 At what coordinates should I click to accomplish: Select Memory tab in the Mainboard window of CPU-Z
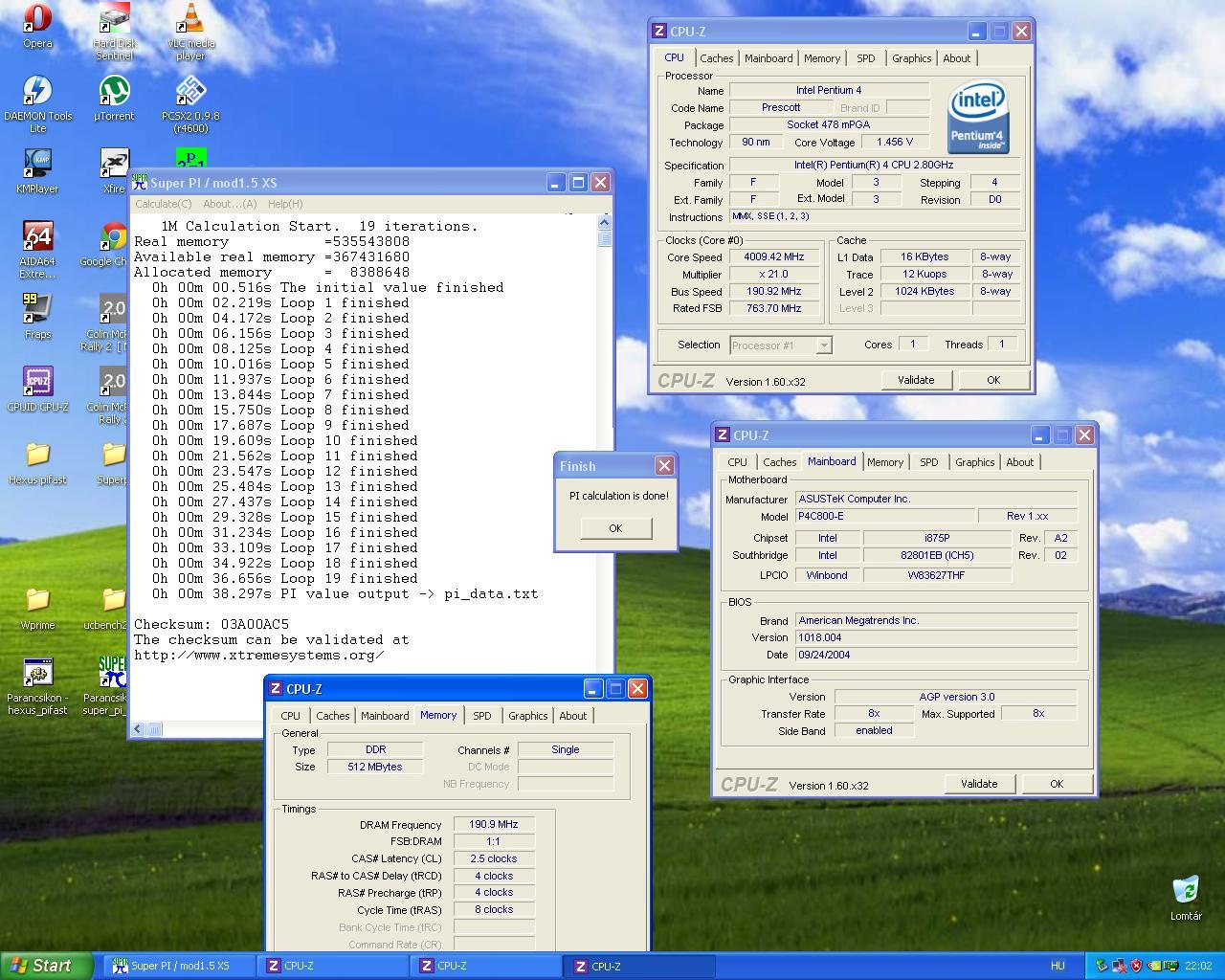pyautogui.click(x=885, y=462)
